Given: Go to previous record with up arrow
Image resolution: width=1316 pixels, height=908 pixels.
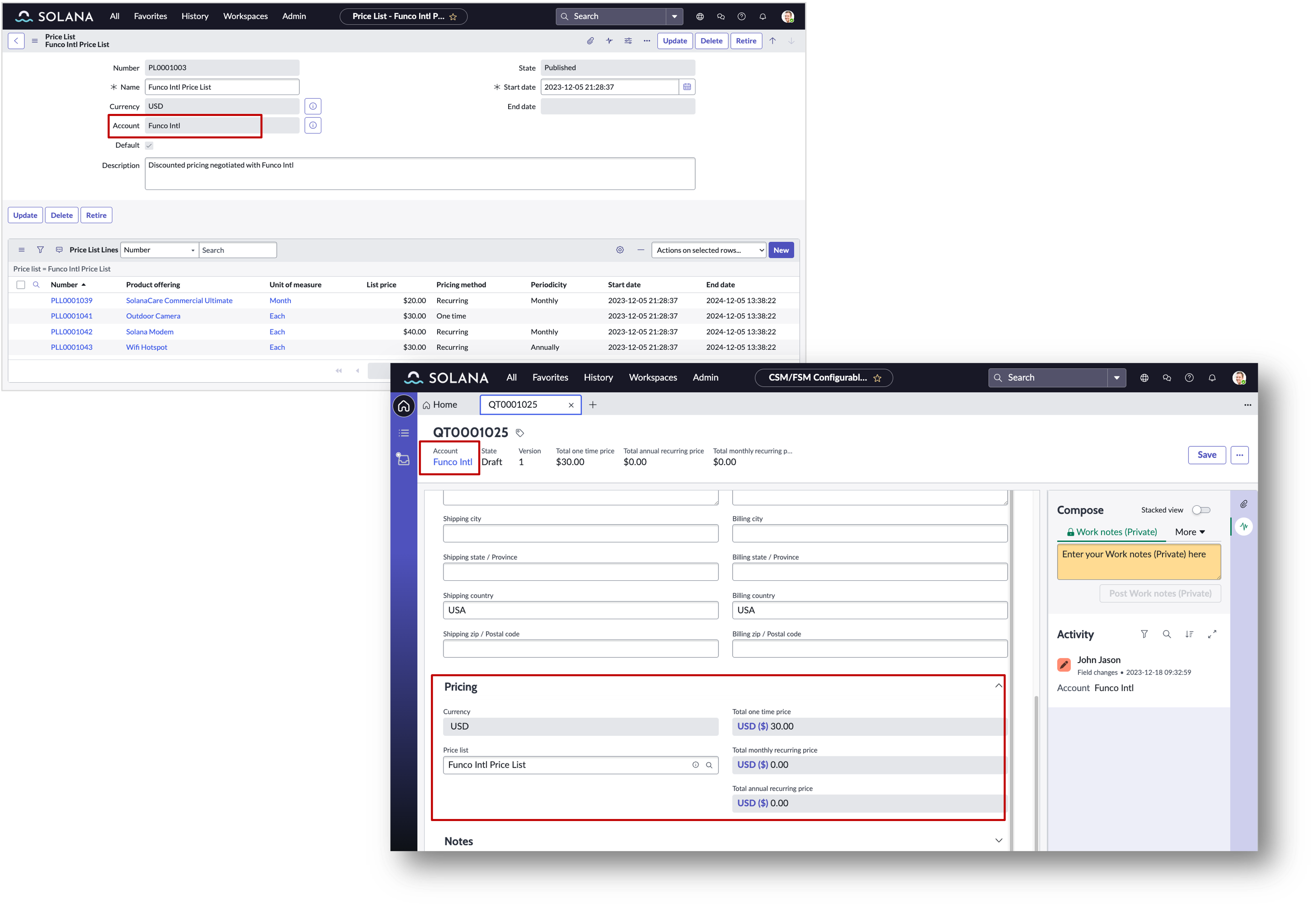Looking at the screenshot, I should 772,41.
